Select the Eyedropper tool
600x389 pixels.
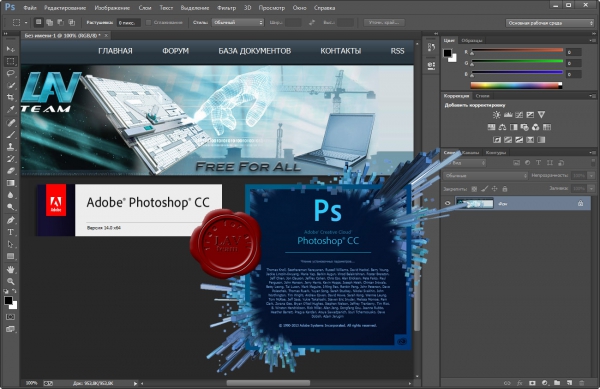coord(10,109)
